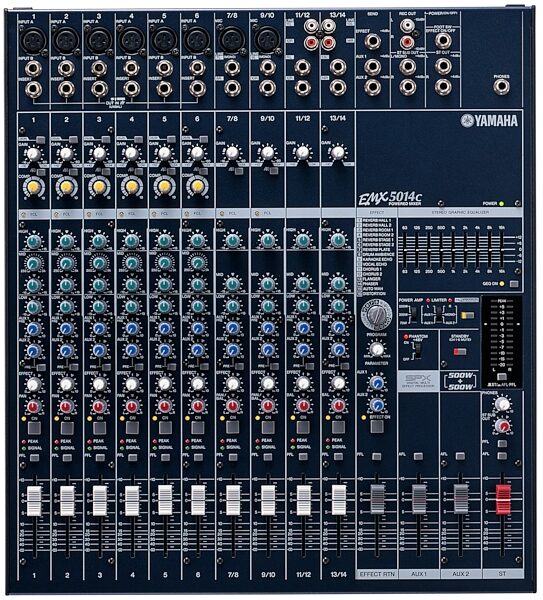Image resolution: width=543 pixels, height=600 pixels.
Task: Click the Yamaha logo
Action: pyautogui.click(x=489, y=121)
